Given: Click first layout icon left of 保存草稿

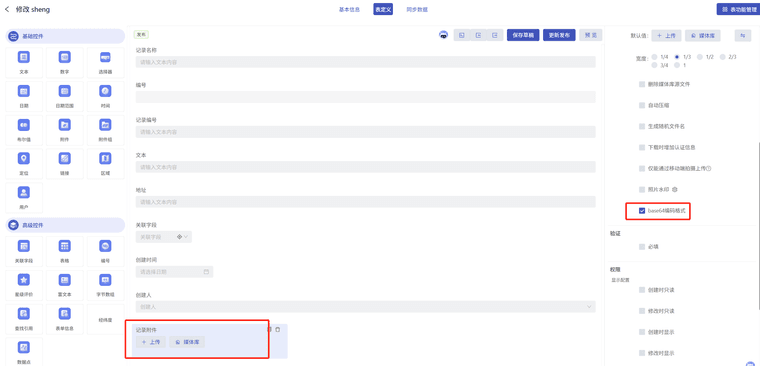Looking at the screenshot, I should coord(462,35).
